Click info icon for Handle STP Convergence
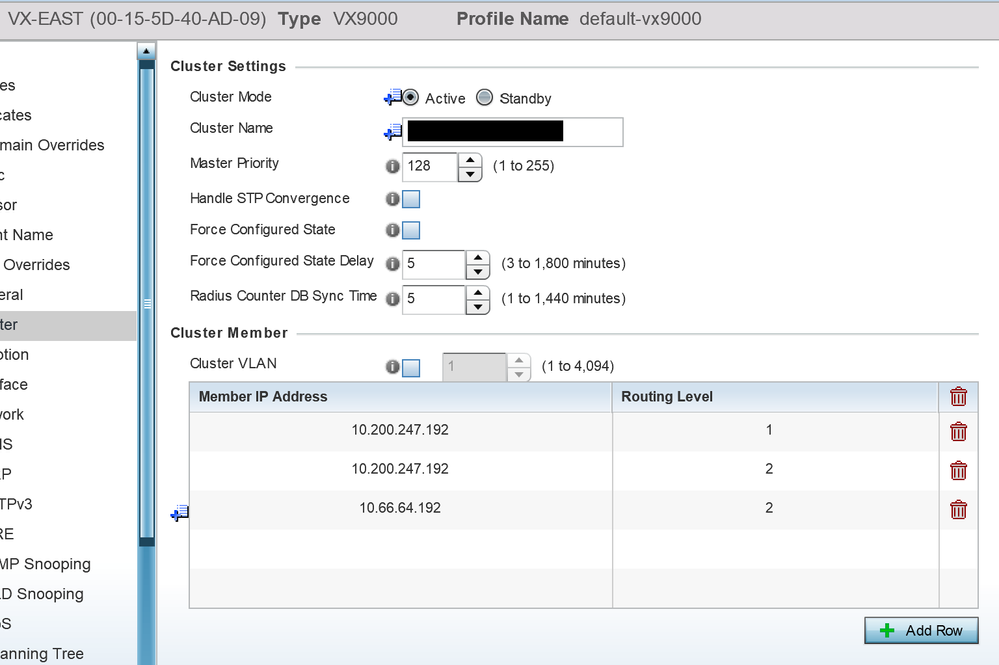Screen dimensions: 999x665 click(393, 199)
